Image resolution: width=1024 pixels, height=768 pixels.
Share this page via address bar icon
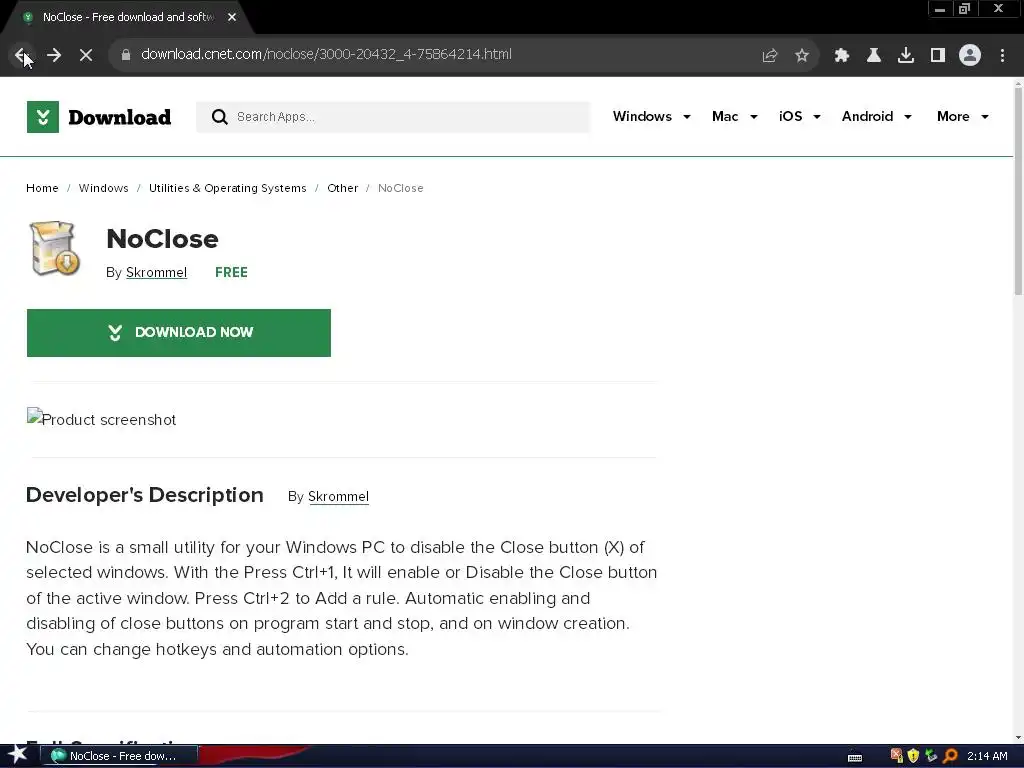coord(770,56)
